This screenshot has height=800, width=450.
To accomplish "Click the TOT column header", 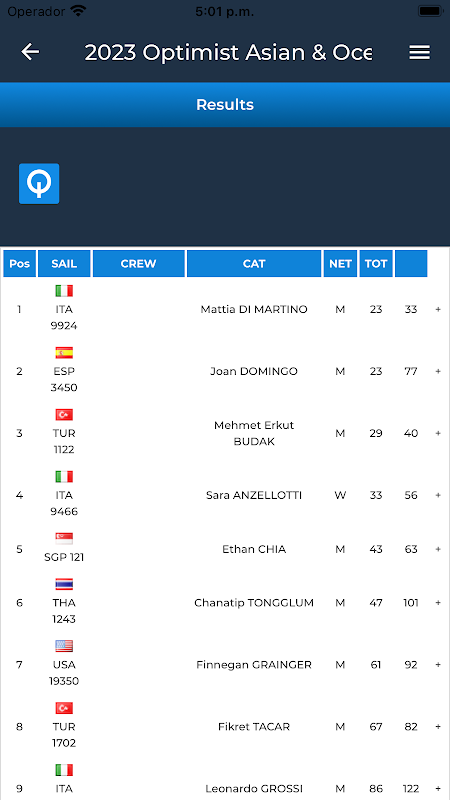I will pos(376,264).
